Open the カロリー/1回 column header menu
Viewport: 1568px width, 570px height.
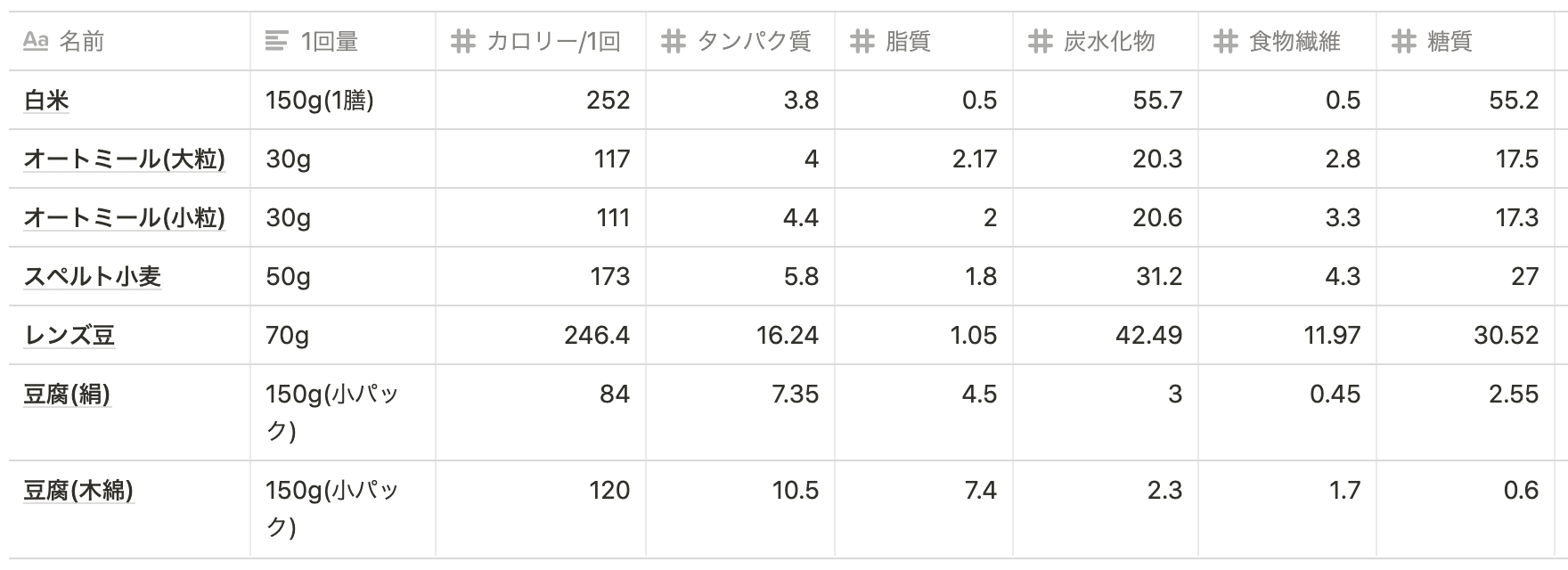(541, 41)
